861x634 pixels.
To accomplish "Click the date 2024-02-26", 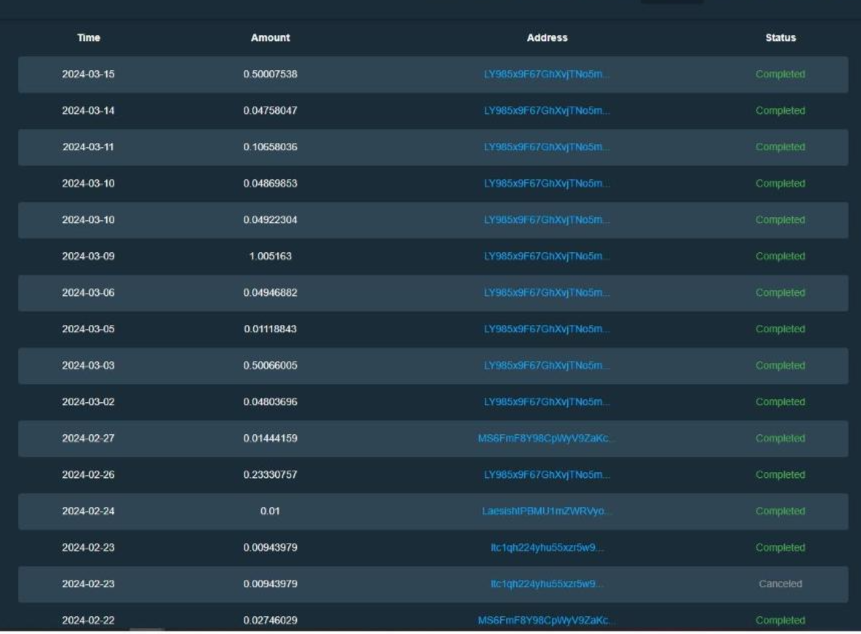I will coord(88,475).
